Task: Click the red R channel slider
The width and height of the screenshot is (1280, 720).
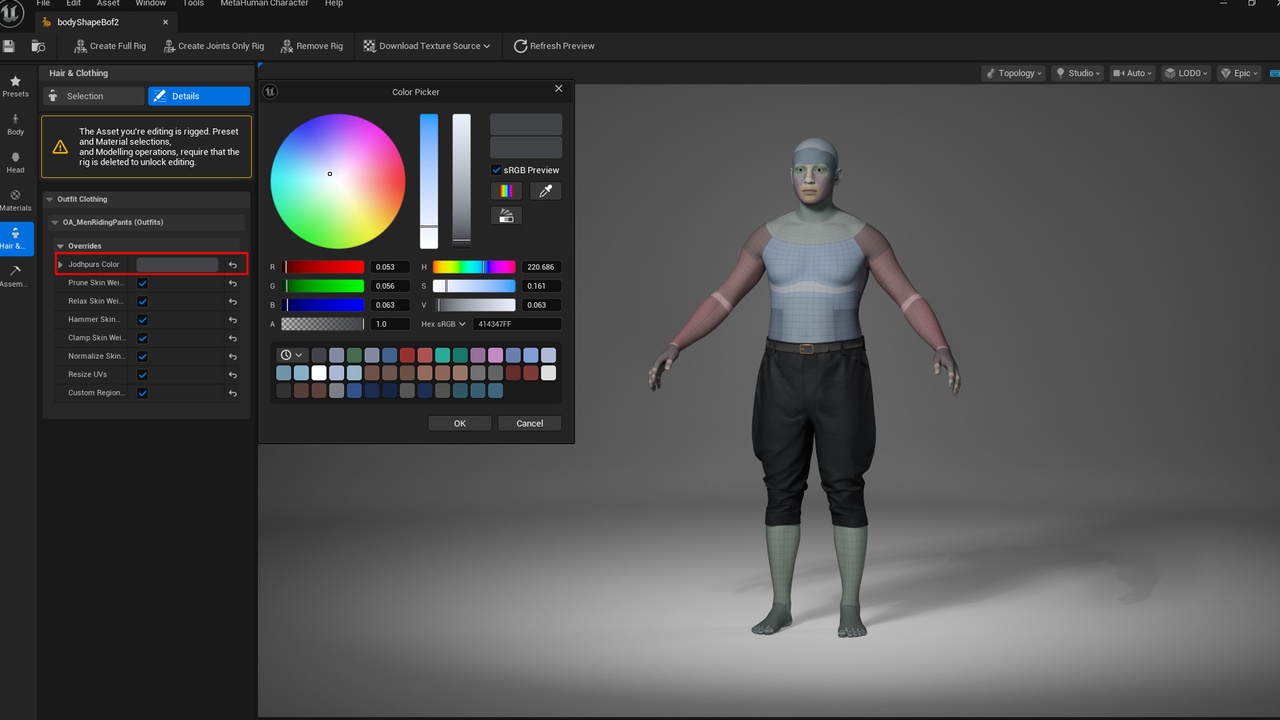Action: (x=324, y=267)
